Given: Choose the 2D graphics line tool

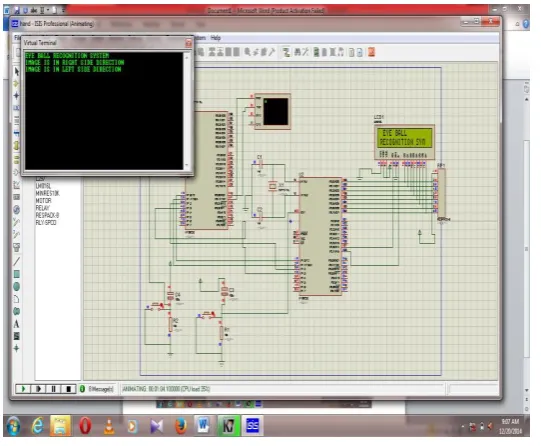Looking at the screenshot, I should click(17, 261).
